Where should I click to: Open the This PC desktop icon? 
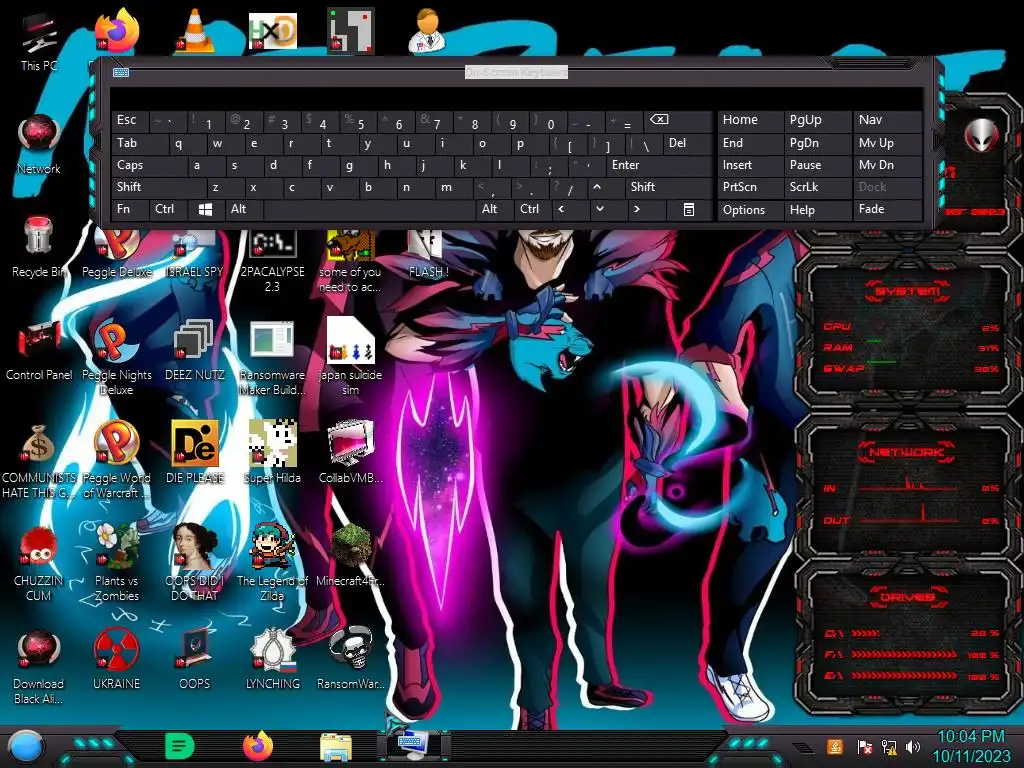39,42
